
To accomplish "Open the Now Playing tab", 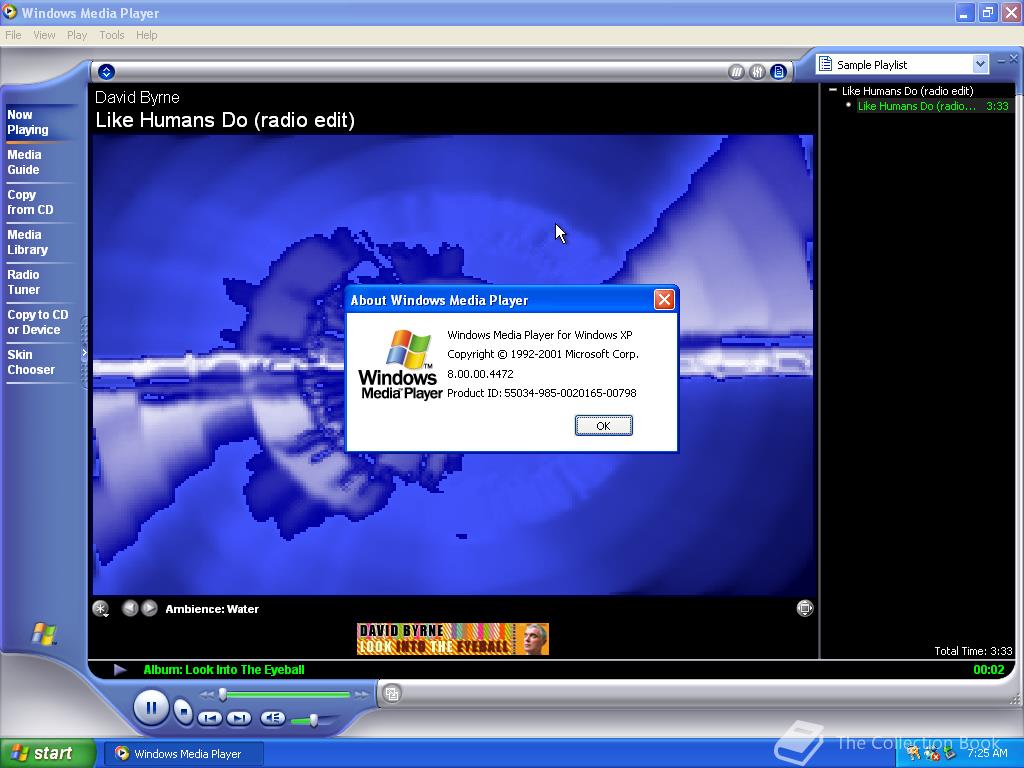I will click(28, 122).
